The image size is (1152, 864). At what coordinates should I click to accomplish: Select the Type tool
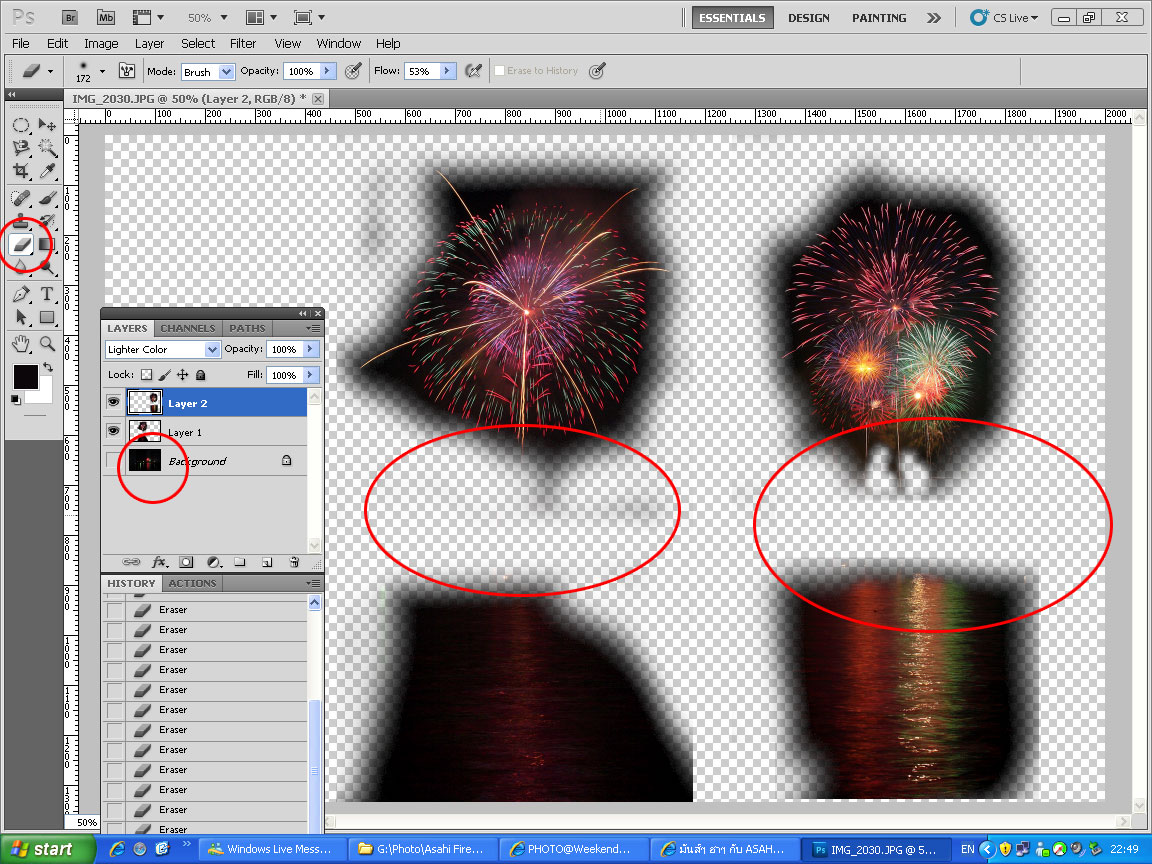47,294
